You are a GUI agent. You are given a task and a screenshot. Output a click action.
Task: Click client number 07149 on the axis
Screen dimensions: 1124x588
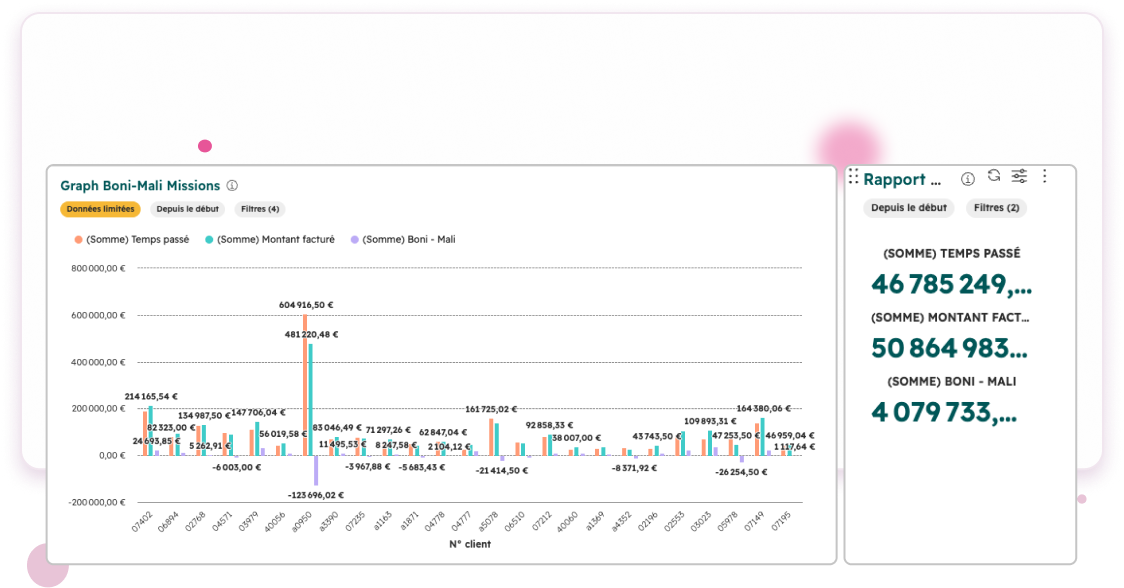754,521
